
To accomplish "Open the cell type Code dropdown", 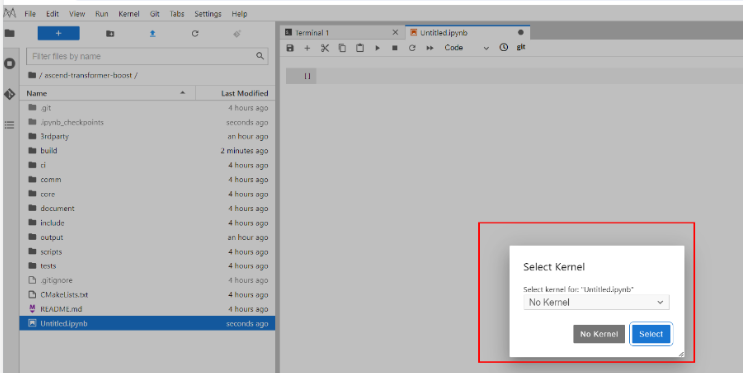I will click(466, 47).
